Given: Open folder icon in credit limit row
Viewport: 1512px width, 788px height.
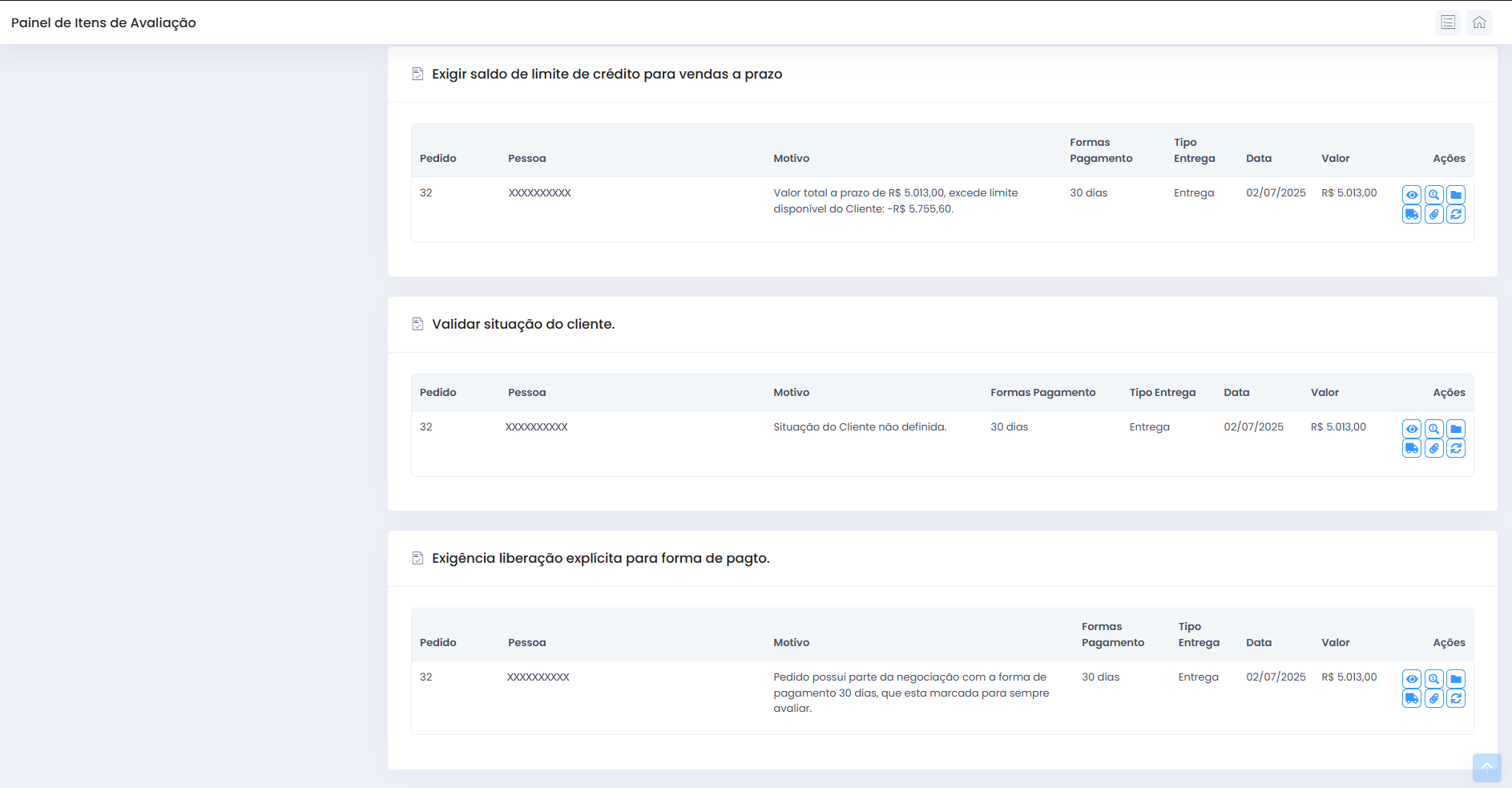Looking at the screenshot, I should coord(1456,195).
